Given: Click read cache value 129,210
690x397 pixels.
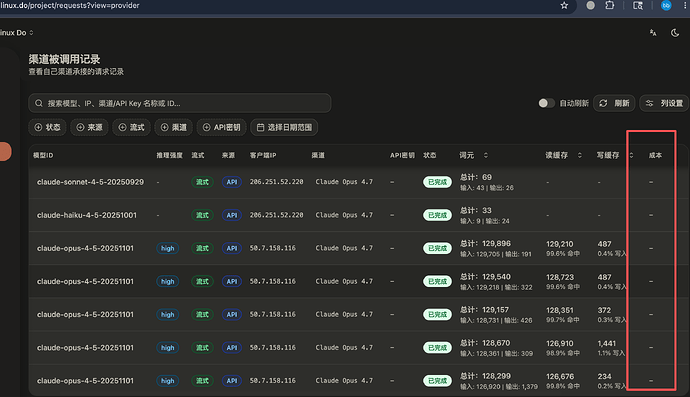Looking at the screenshot, I should click(x=560, y=244).
